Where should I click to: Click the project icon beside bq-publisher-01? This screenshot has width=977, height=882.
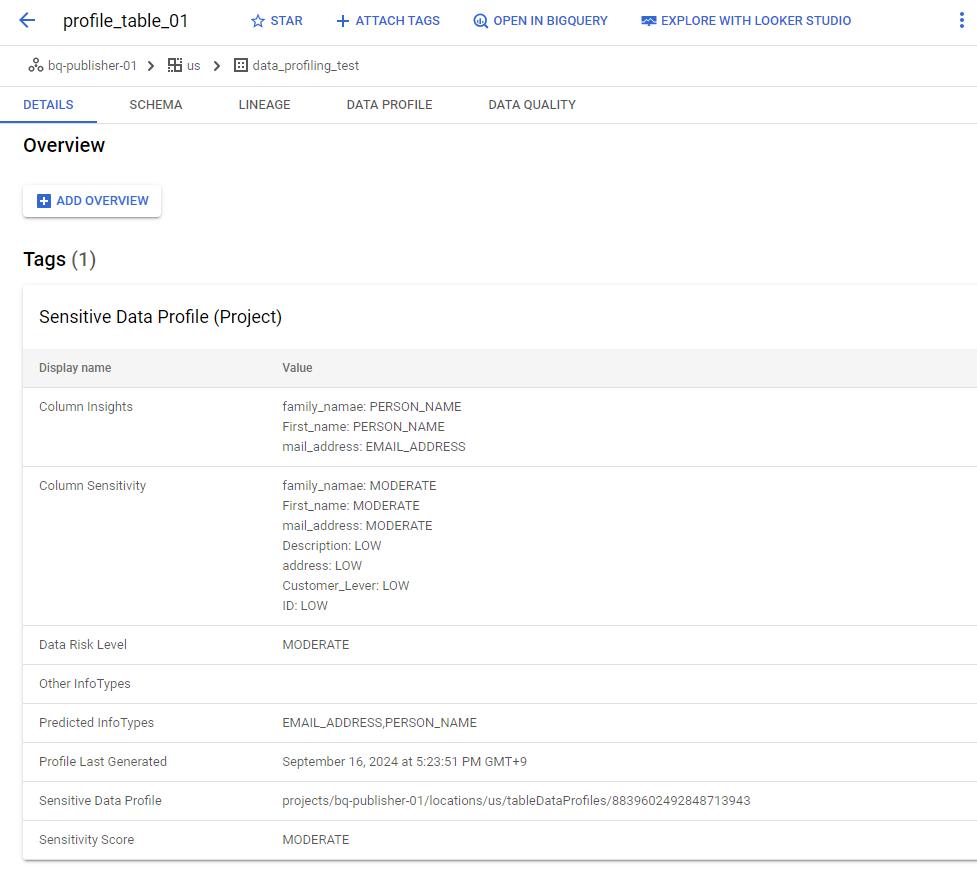(36, 65)
